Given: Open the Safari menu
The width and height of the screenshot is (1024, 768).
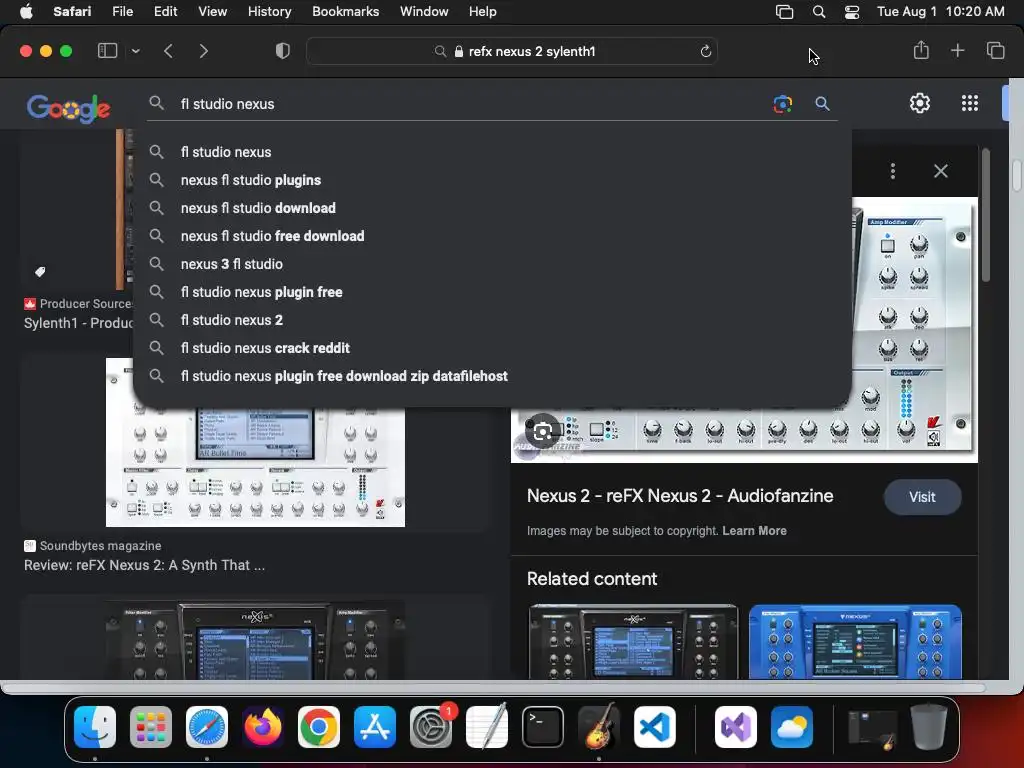Looking at the screenshot, I should click(x=72, y=11).
